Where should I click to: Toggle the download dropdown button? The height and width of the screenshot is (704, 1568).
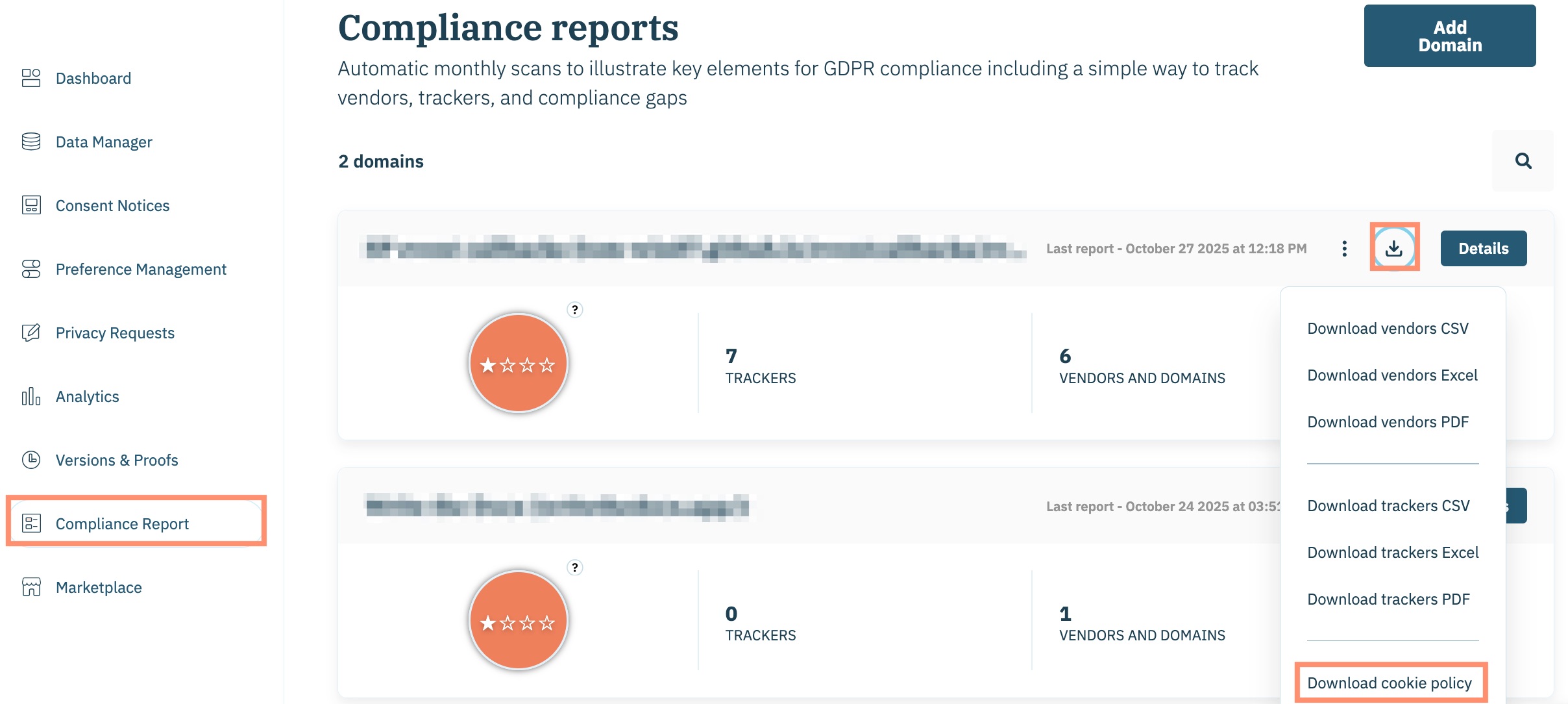pyautogui.click(x=1394, y=248)
